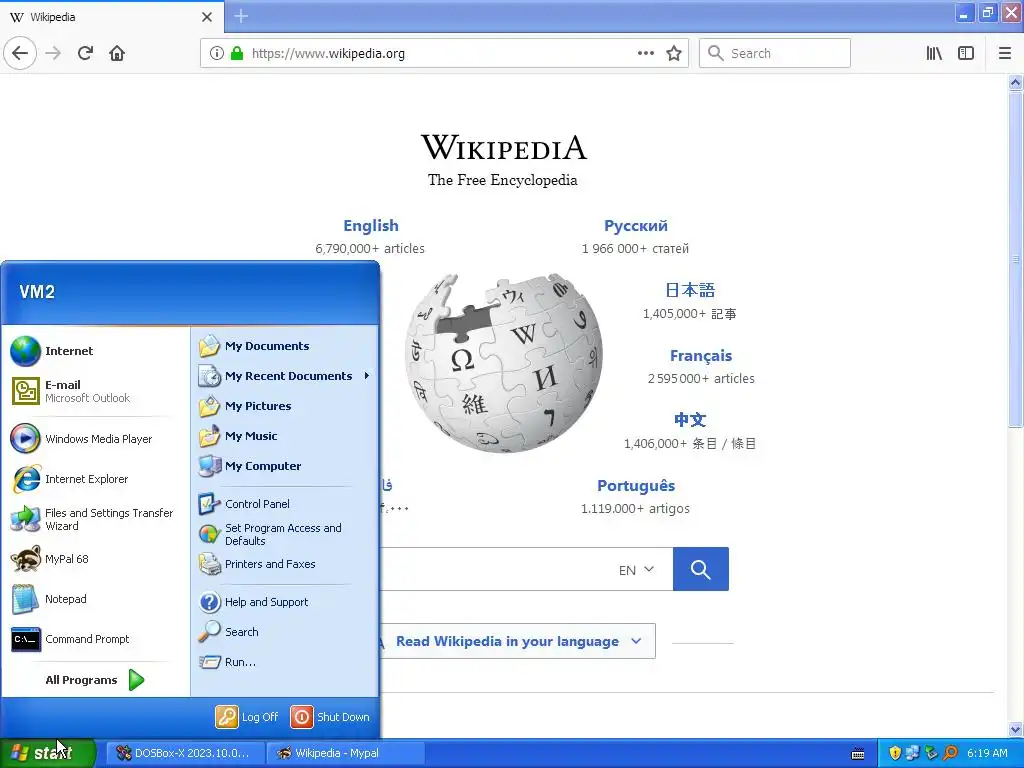
Task: Open Set Program Access and Defaults
Action: tap(285, 534)
